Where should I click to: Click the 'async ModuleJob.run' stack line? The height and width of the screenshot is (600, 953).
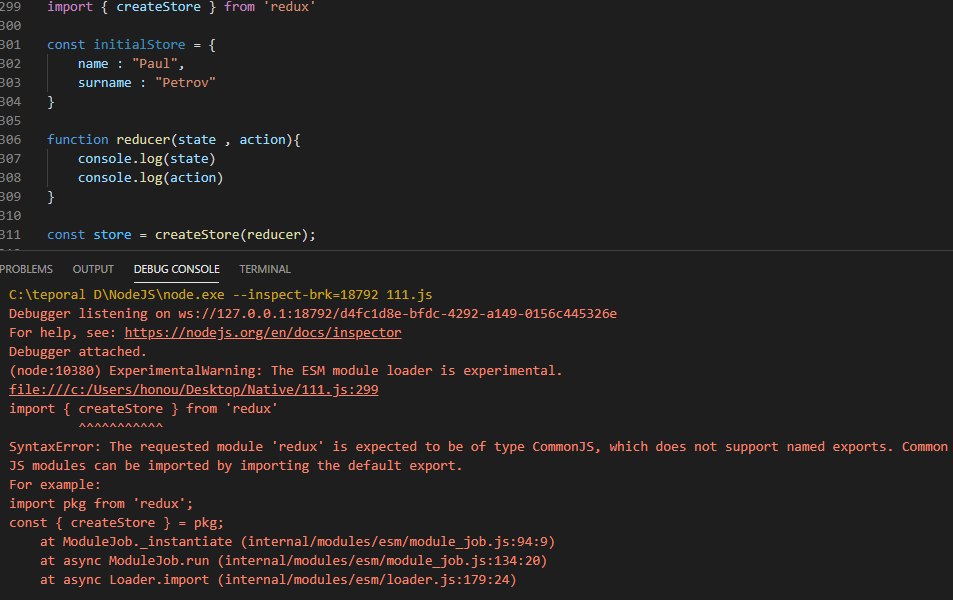point(294,560)
